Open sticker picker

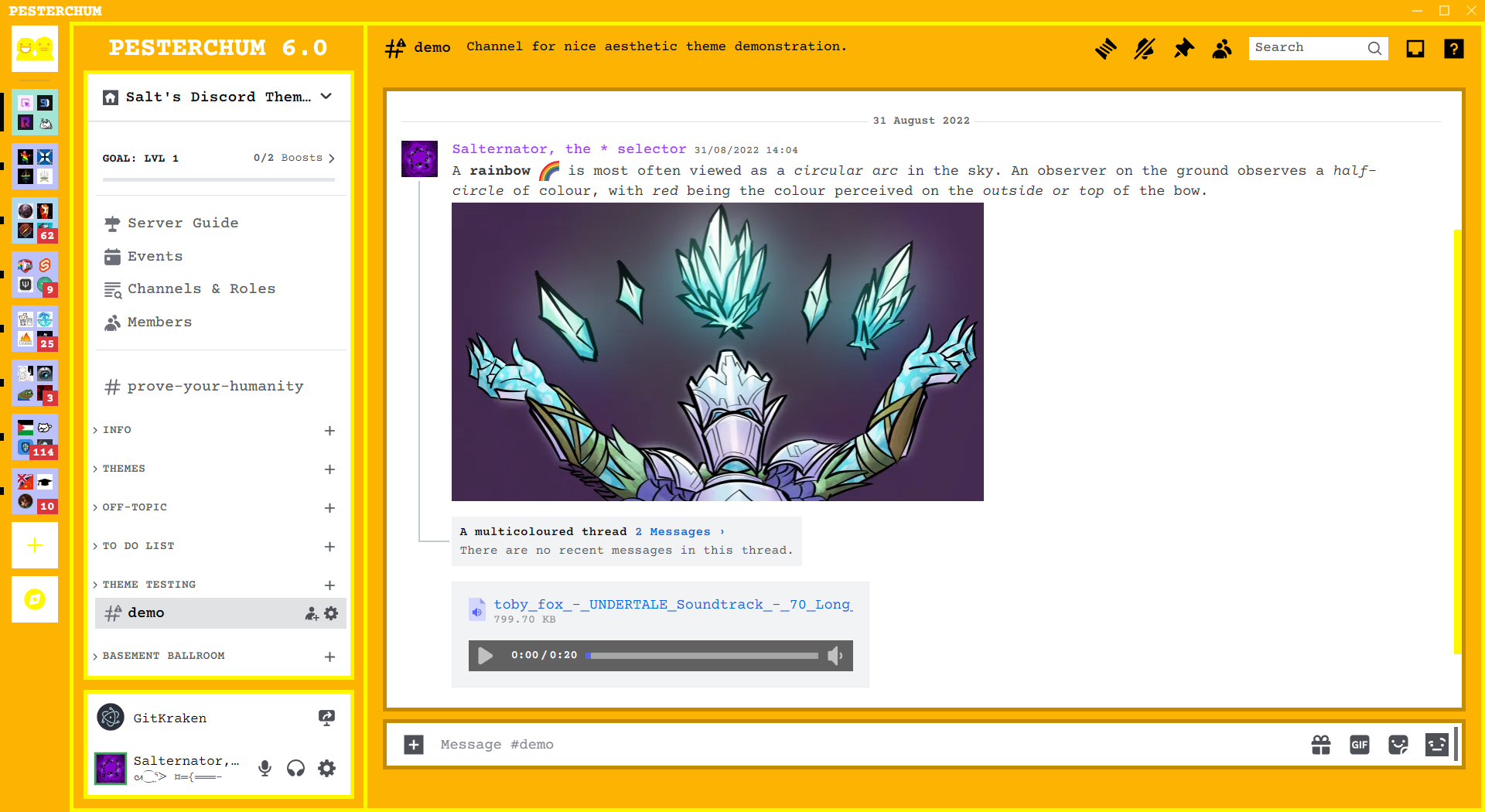[x=1398, y=745]
